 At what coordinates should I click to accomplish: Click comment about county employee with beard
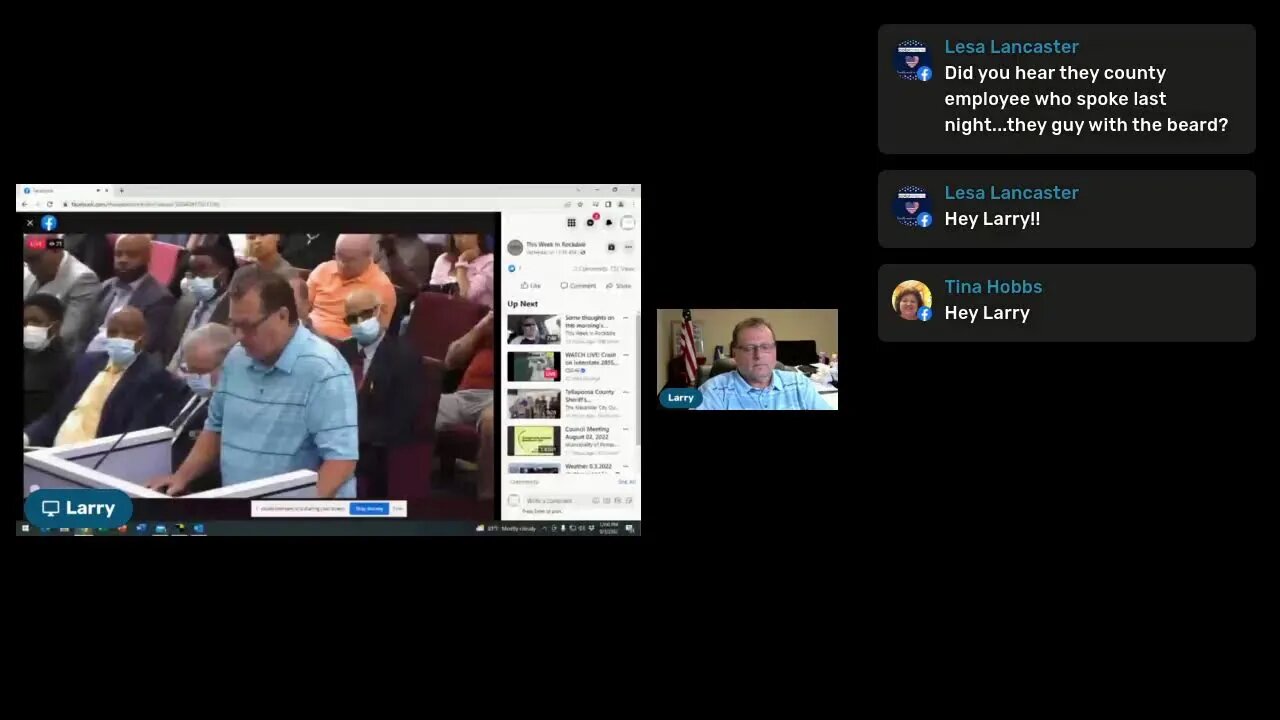pos(1086,99)
